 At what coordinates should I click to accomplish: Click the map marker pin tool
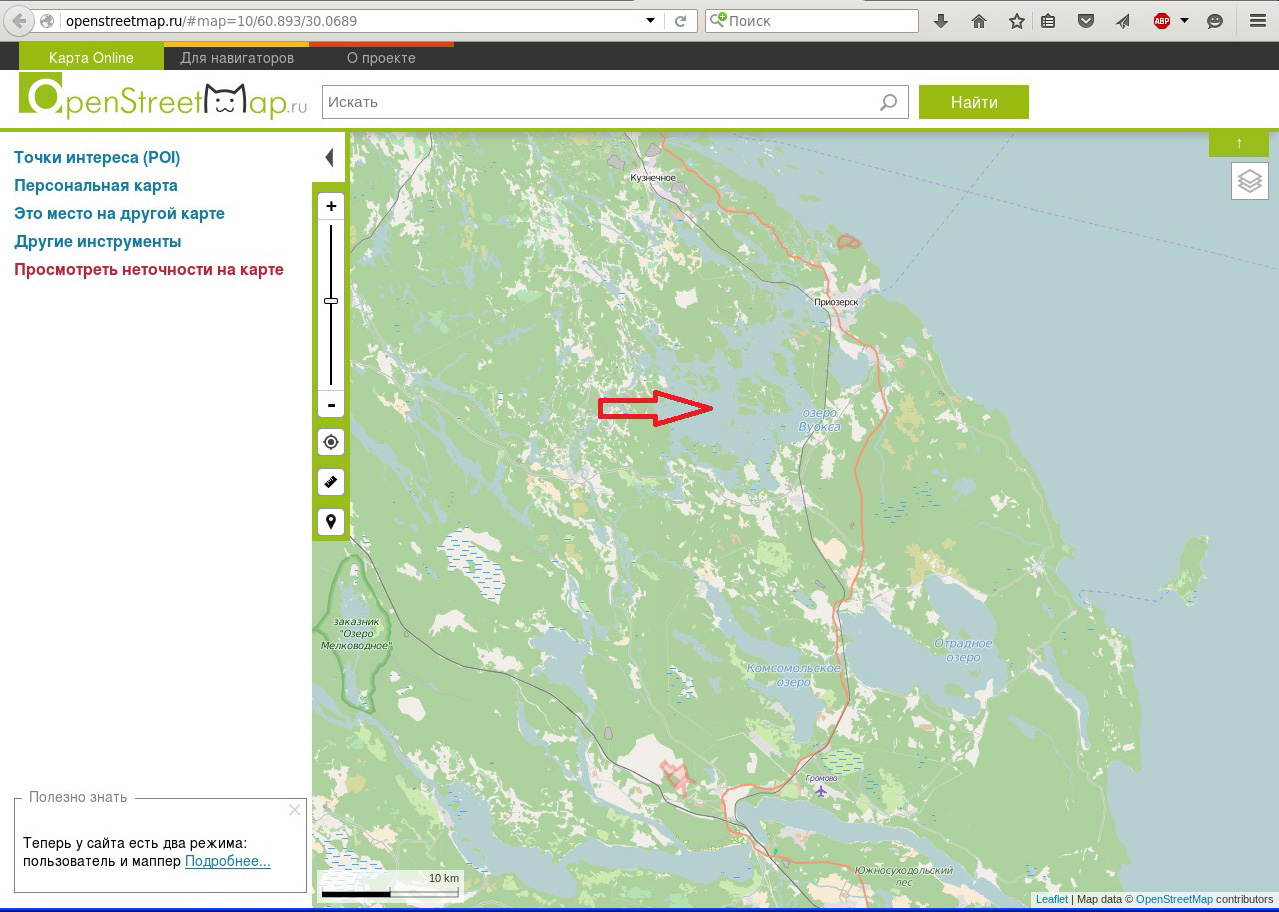point(331,522)
